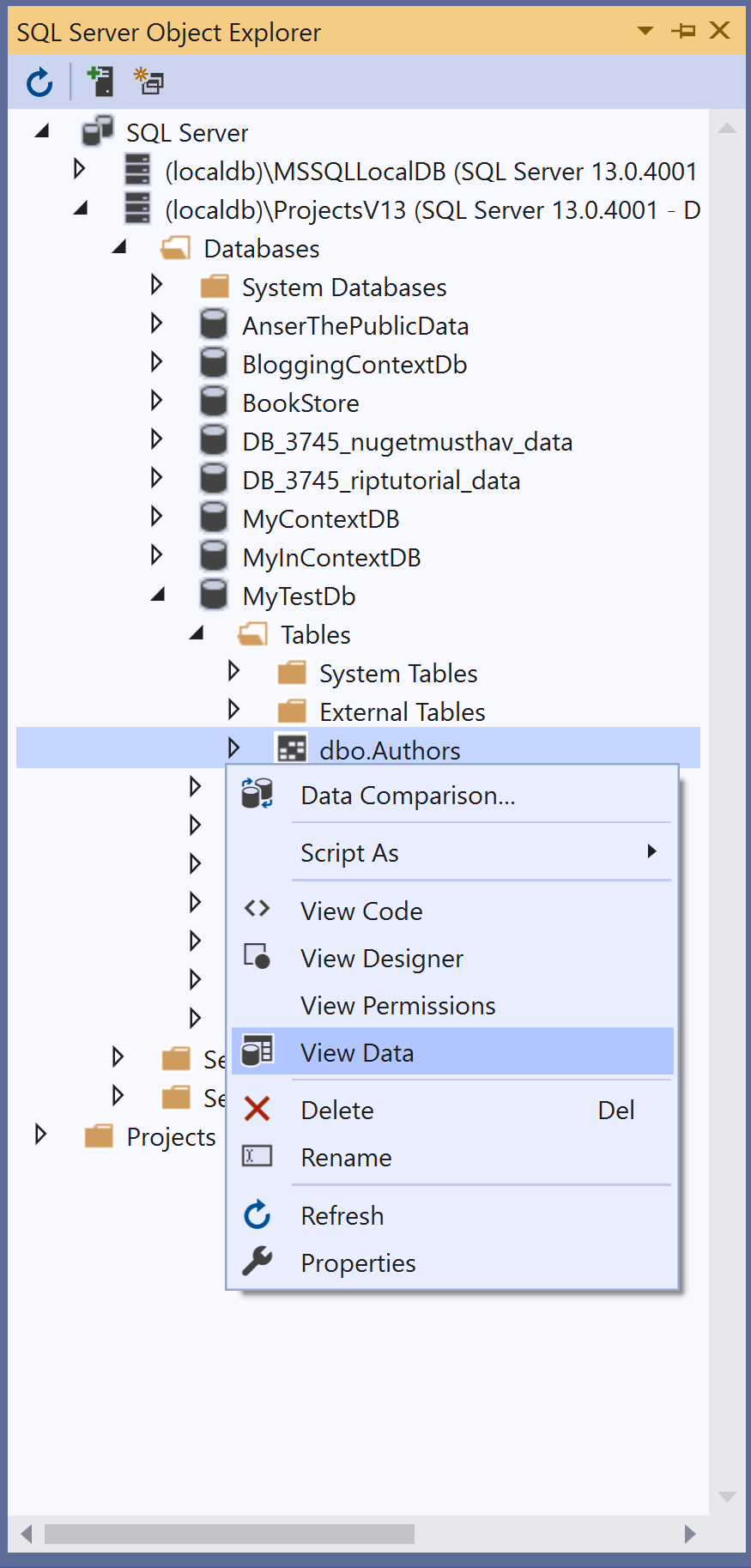Choose Rename in context menu
Screen dimensions: 751x1568
pyautogui.click(x=452, y=1157)
